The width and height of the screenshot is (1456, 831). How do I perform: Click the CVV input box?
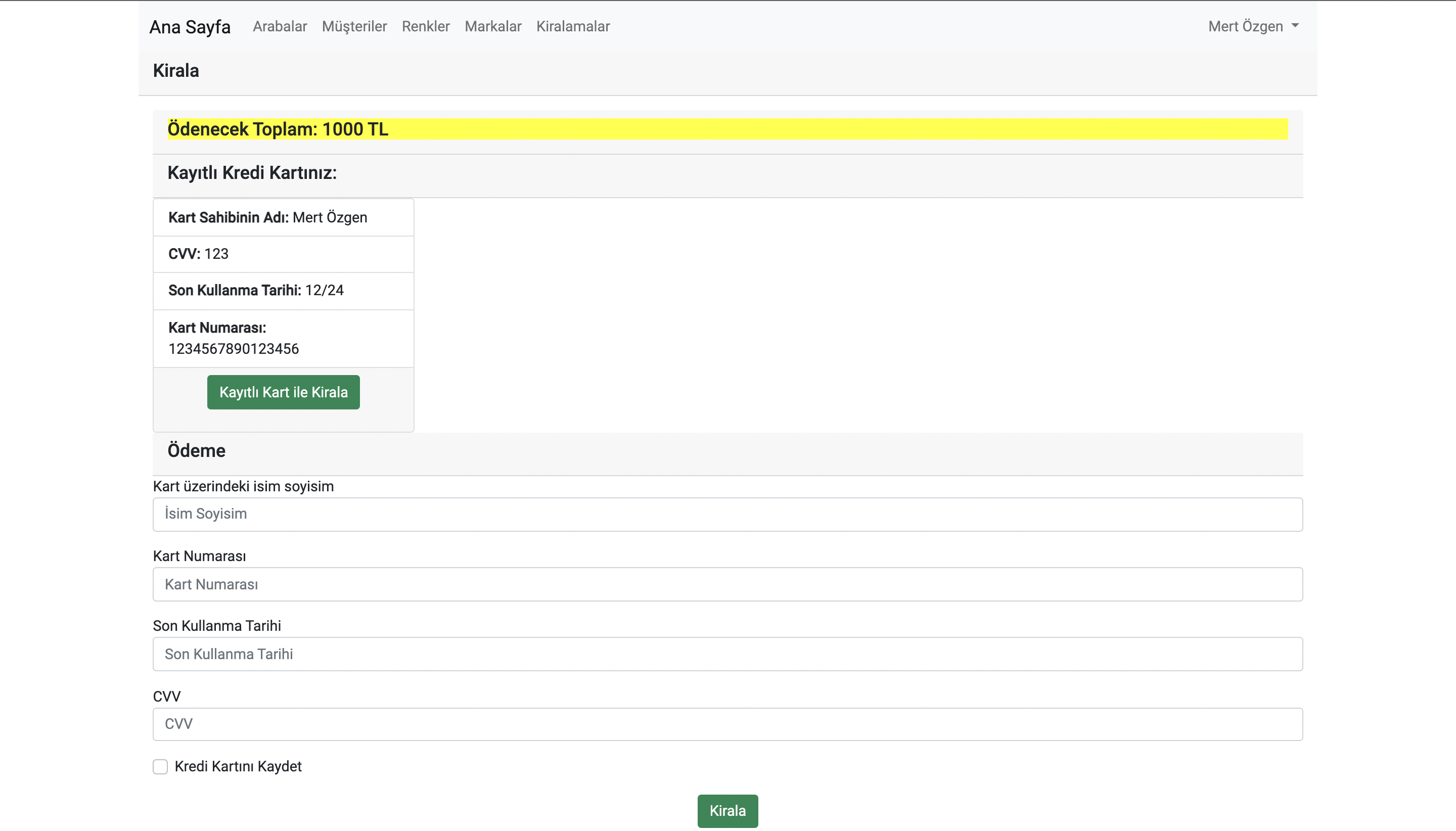(x=727, y=724)
